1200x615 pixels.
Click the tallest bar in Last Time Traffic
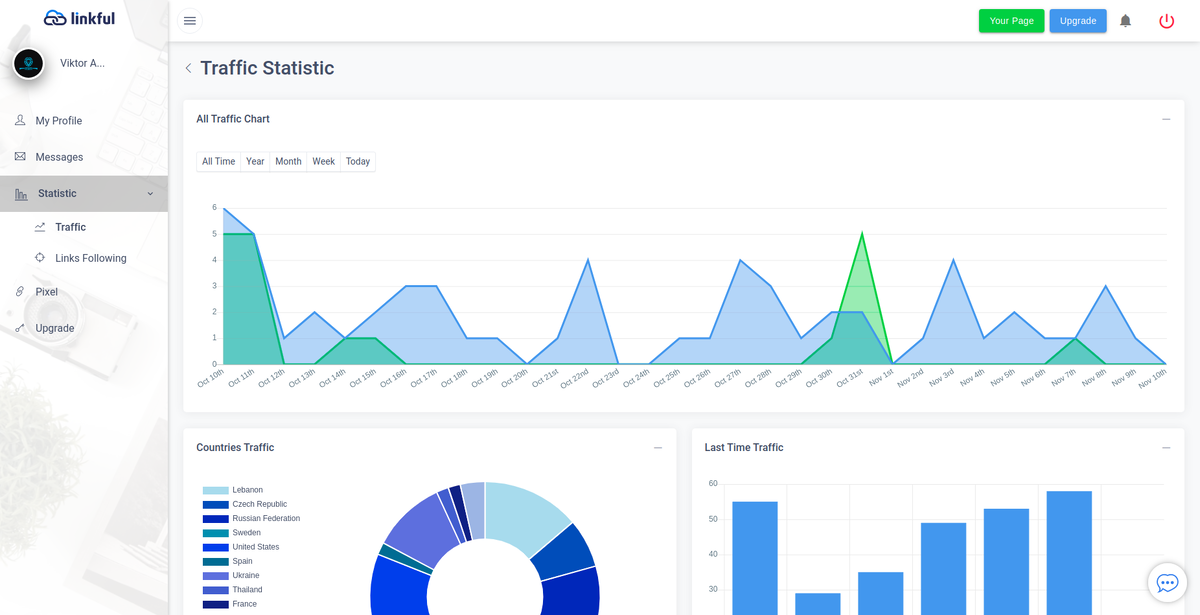tap(1069, 553)
